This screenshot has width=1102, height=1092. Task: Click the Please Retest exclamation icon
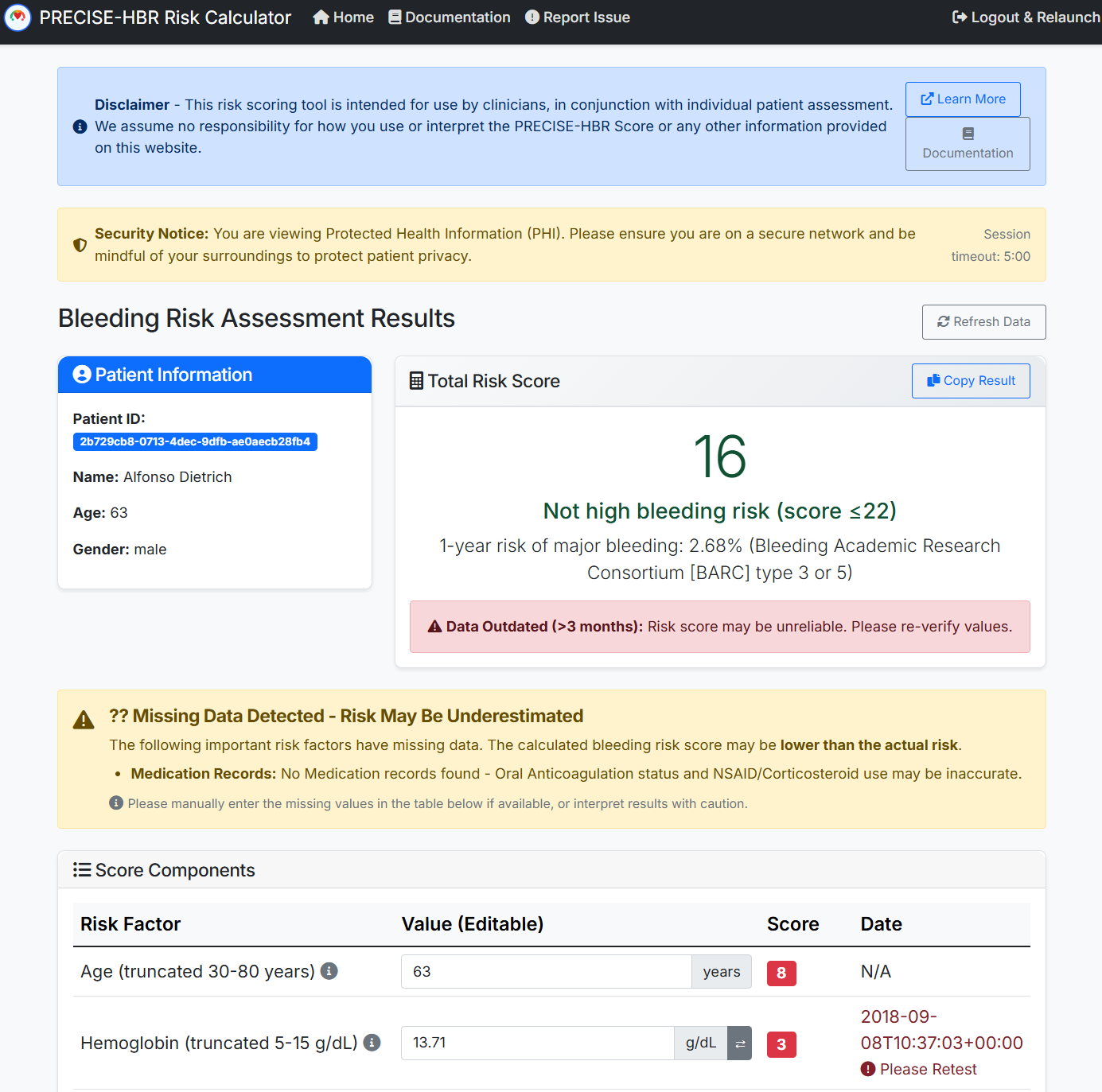868,1070
